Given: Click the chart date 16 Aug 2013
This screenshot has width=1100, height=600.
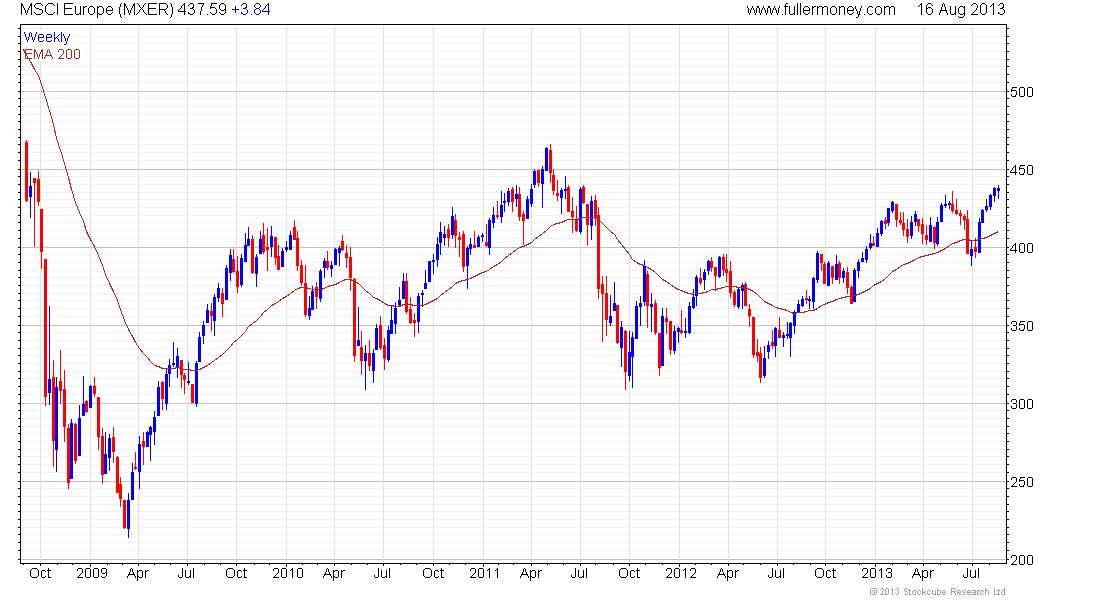Looking at the screenshot, I should click(x=961, y=10).
